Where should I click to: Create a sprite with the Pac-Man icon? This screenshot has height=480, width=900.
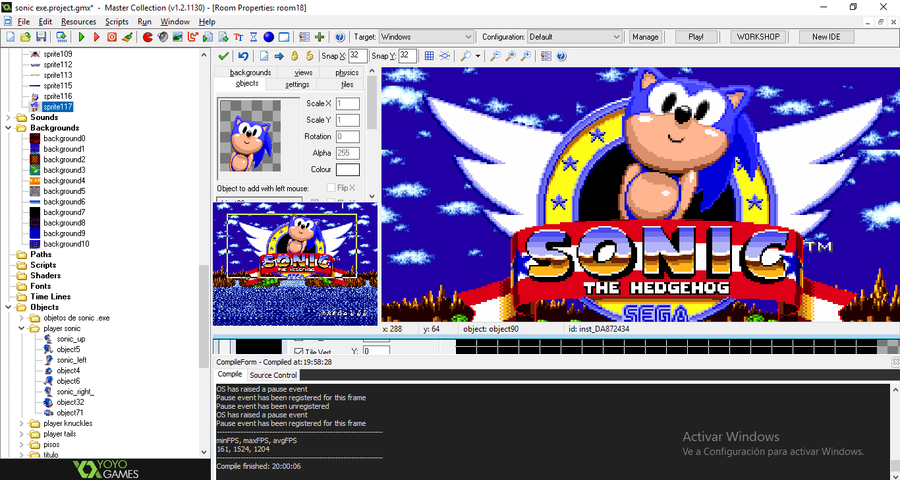(x=148, y=37)
